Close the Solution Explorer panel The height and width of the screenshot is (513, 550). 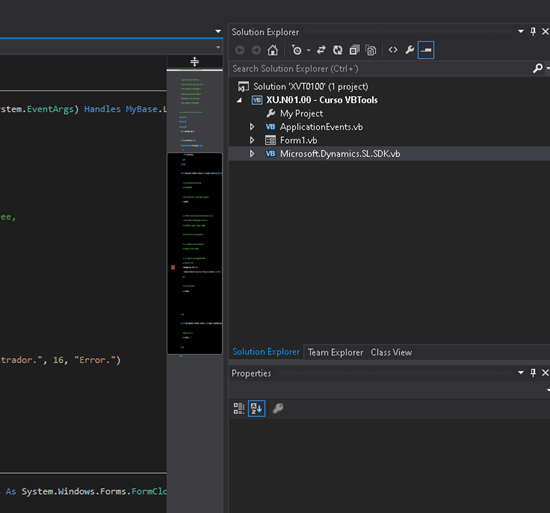click(x=545, y=32)
